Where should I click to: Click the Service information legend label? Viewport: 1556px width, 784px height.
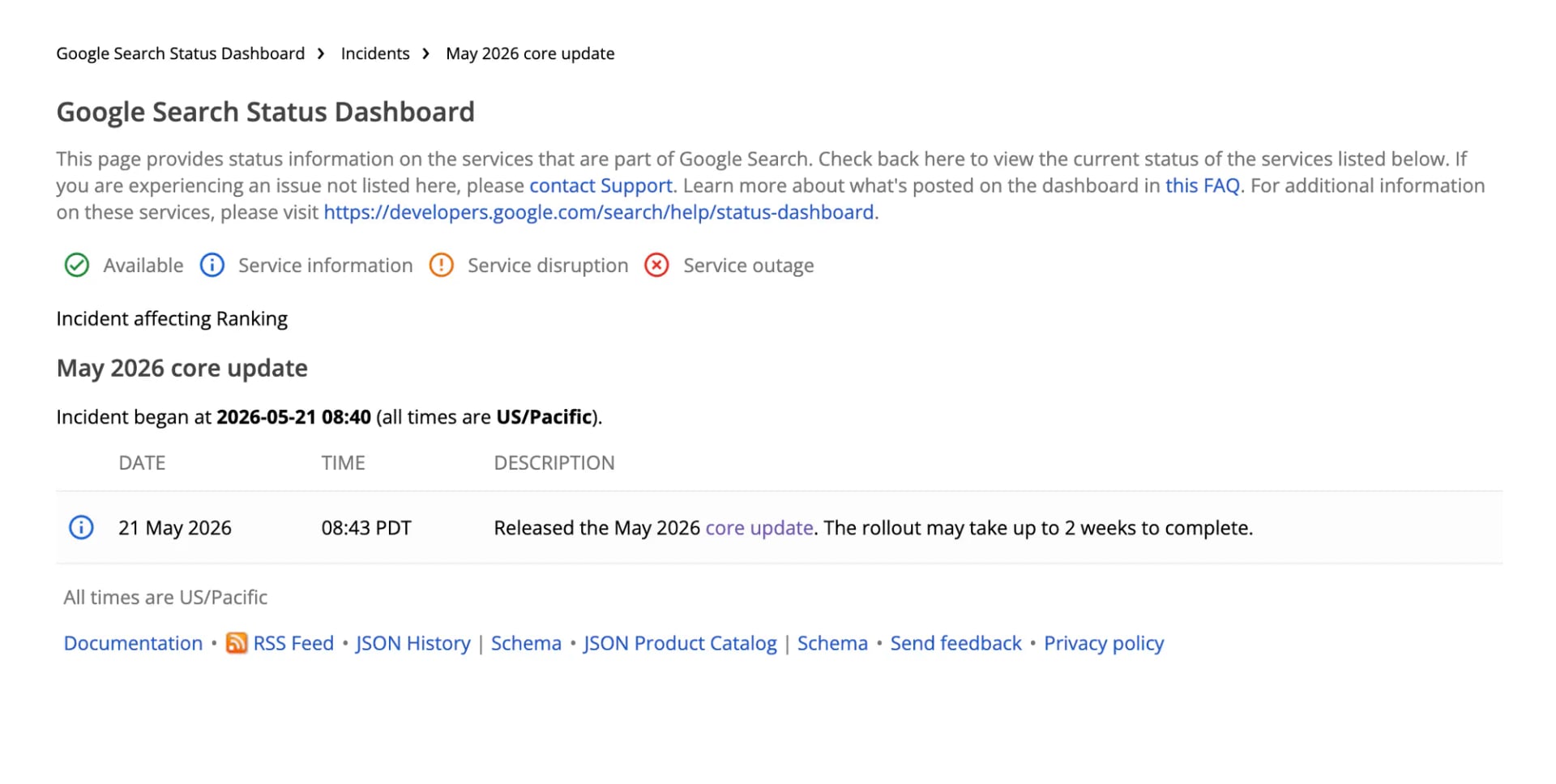[326, 266]
